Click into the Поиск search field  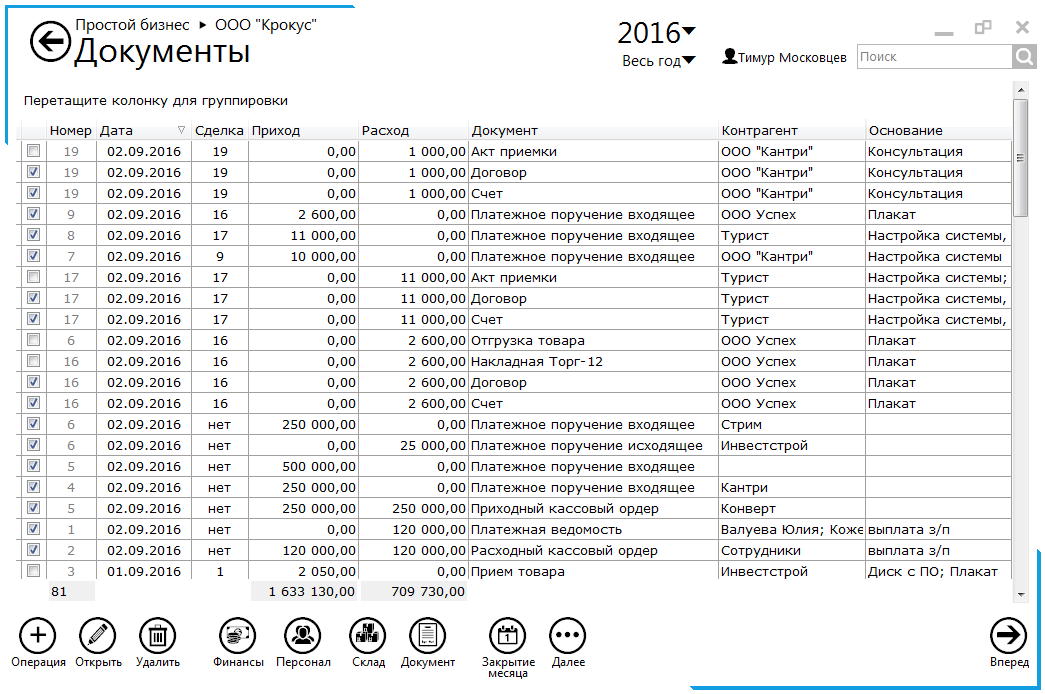(x=933, y=58)
